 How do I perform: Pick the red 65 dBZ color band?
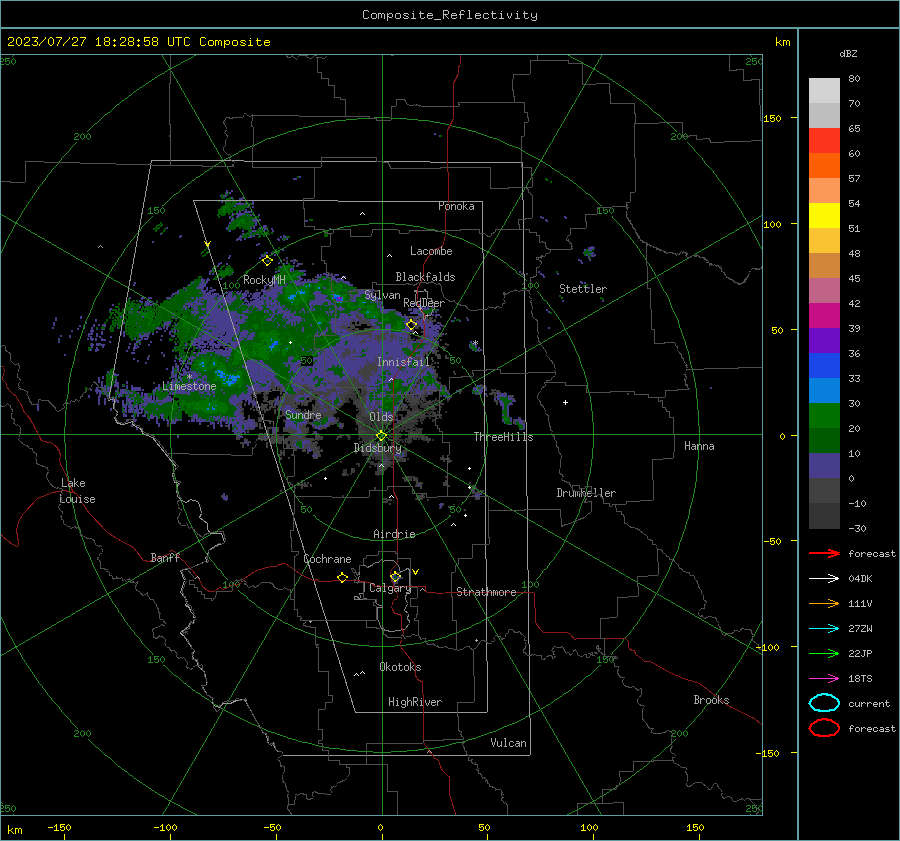(824, 140)
